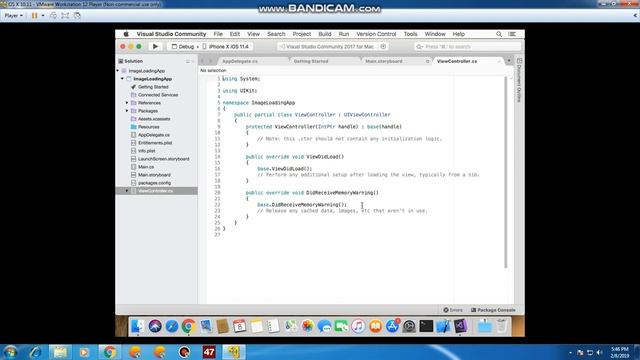Pause the VMware virtual machine

click(34, 16)
